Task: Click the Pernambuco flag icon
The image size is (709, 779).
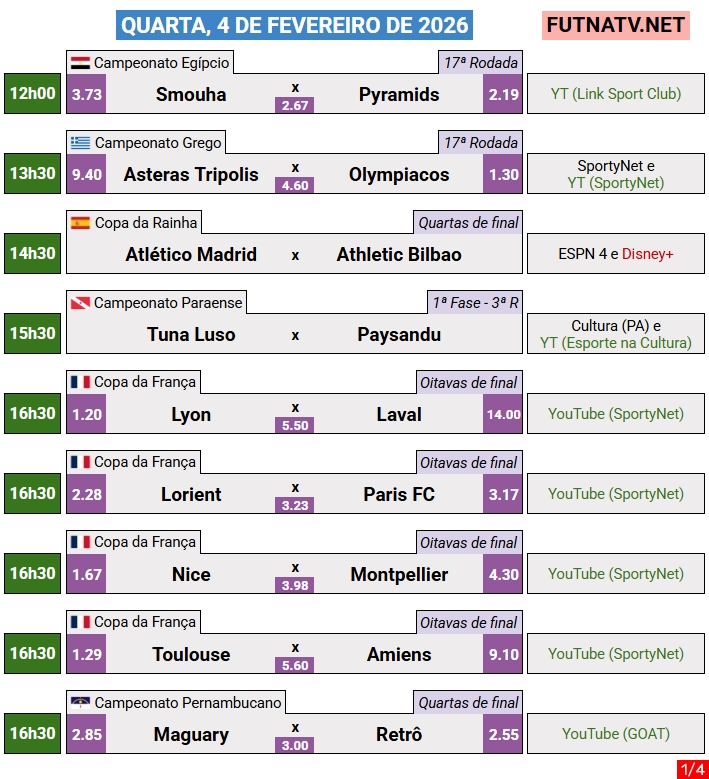Action: pos(80,703)
